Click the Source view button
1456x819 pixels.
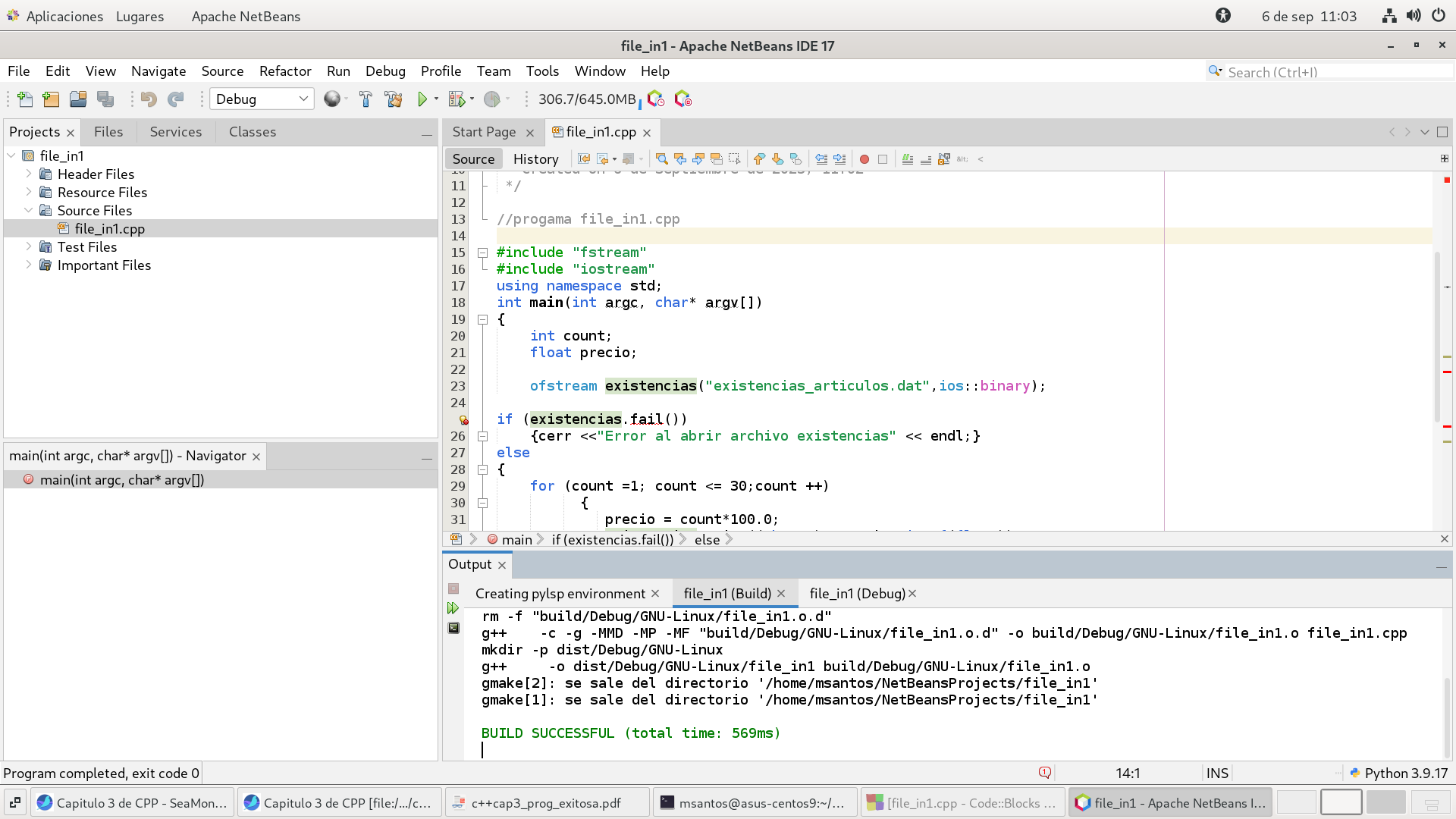coord(473,159)
